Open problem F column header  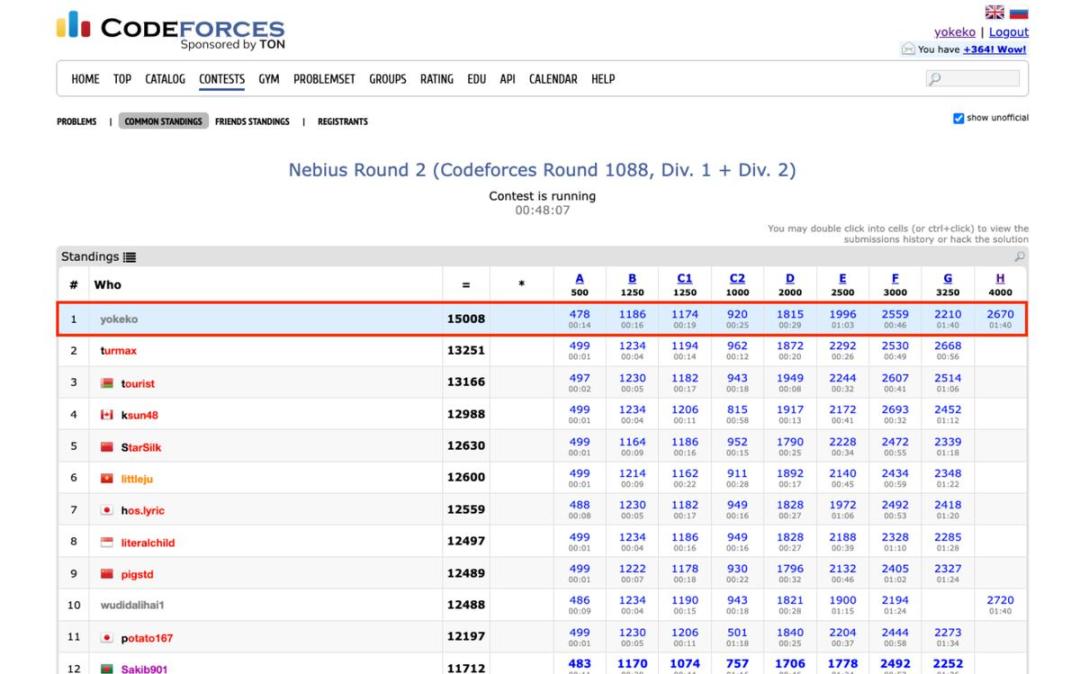coord(895,278)
